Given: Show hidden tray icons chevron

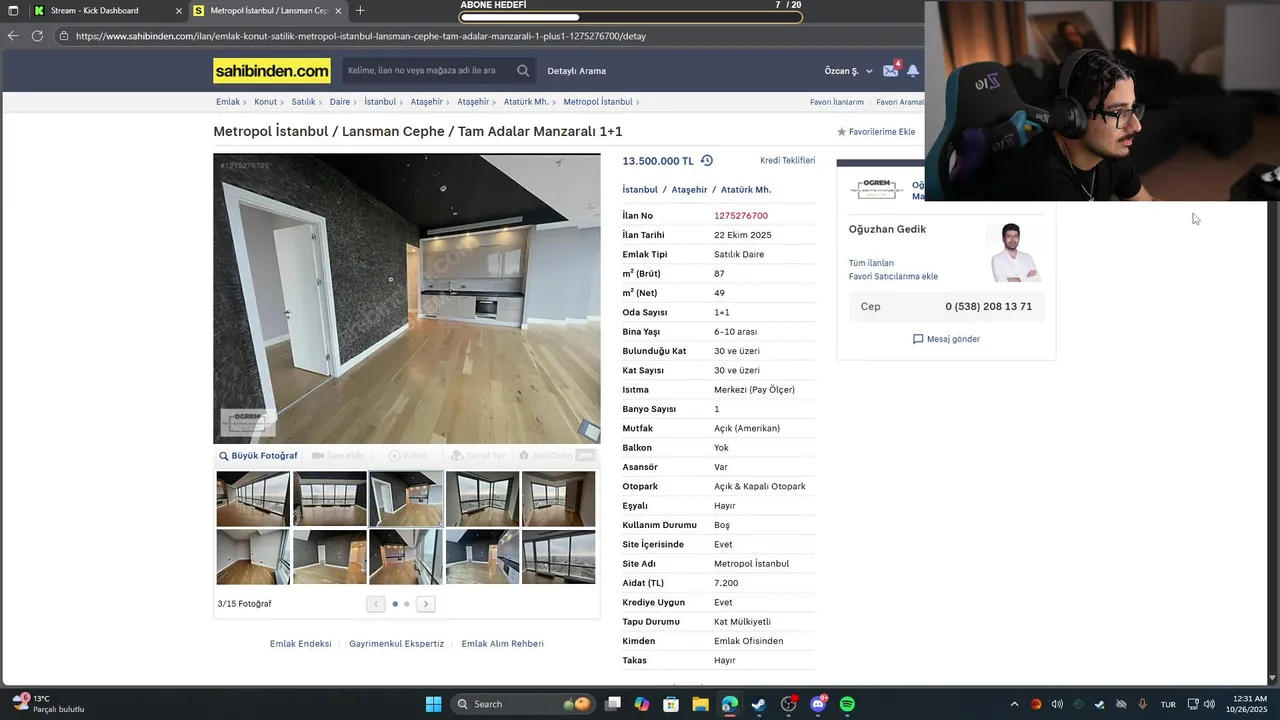Looking at the screenshot, I should 1014,704.
